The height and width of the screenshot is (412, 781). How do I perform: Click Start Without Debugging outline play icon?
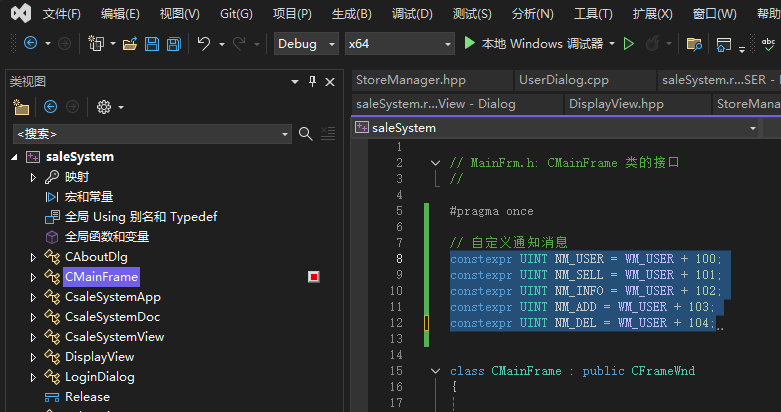(x=629, y=44)
